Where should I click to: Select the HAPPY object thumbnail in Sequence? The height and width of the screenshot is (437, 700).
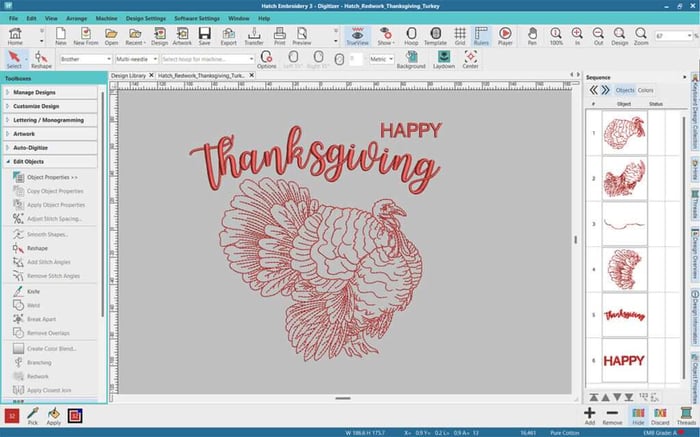[623, 359]
